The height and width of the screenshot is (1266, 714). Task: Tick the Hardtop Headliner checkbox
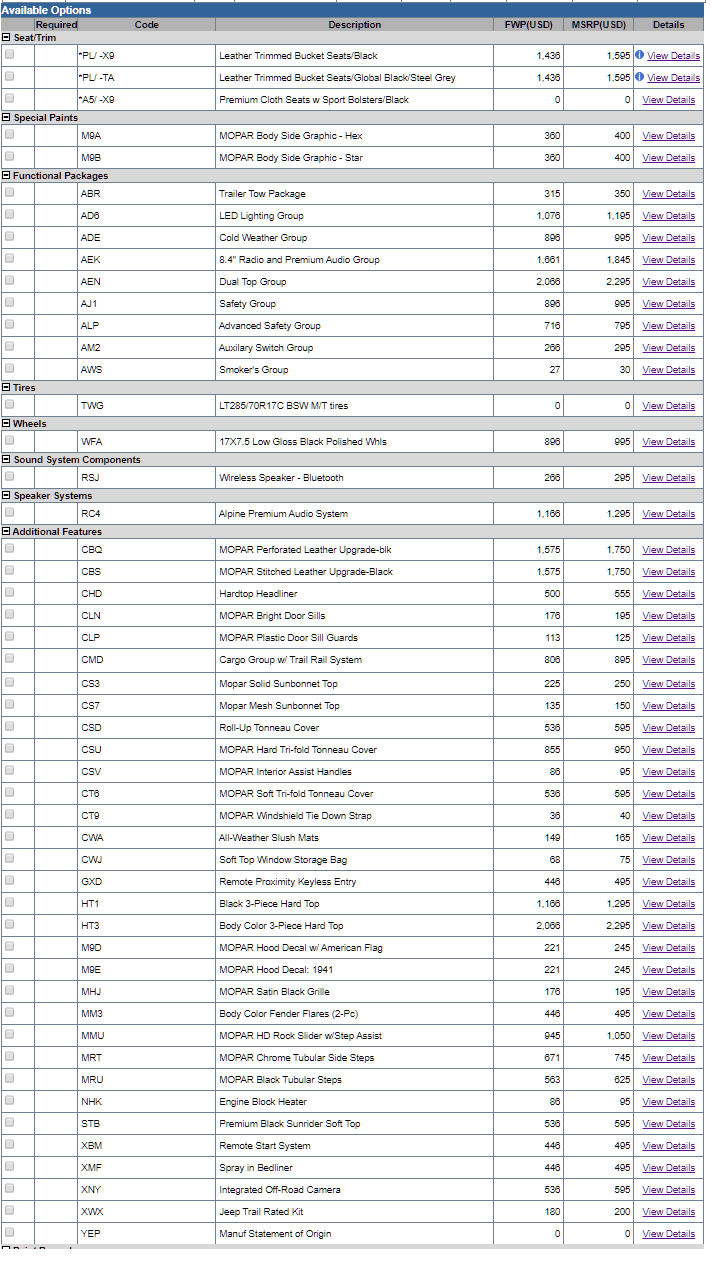[x=9, y=592]
